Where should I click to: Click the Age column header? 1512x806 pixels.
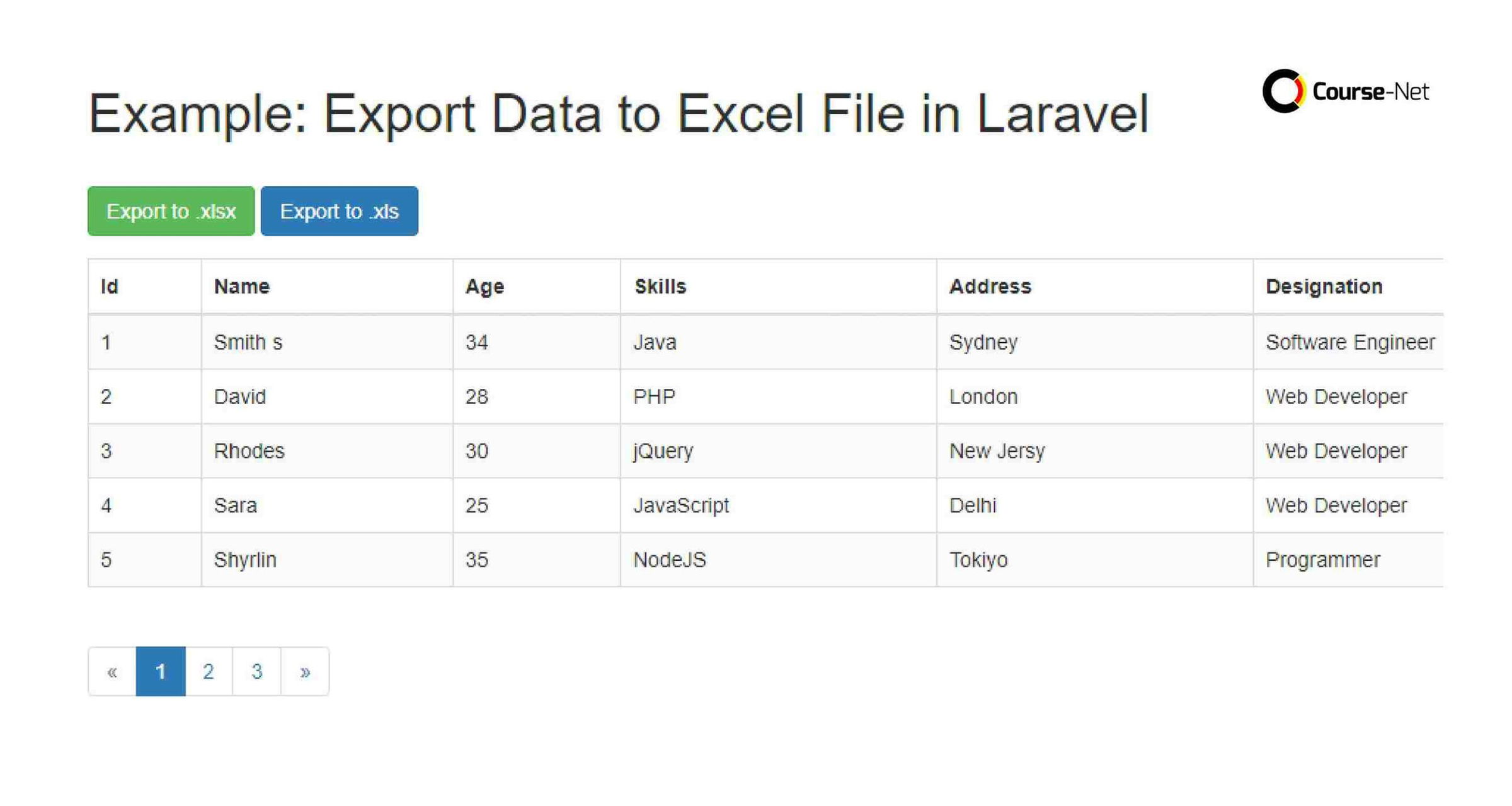coord(484,285)
